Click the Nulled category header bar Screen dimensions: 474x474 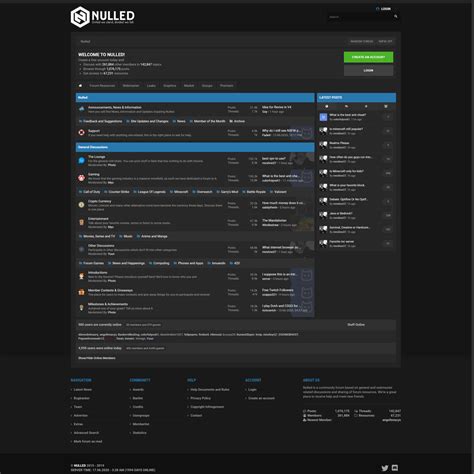point(195,97)
